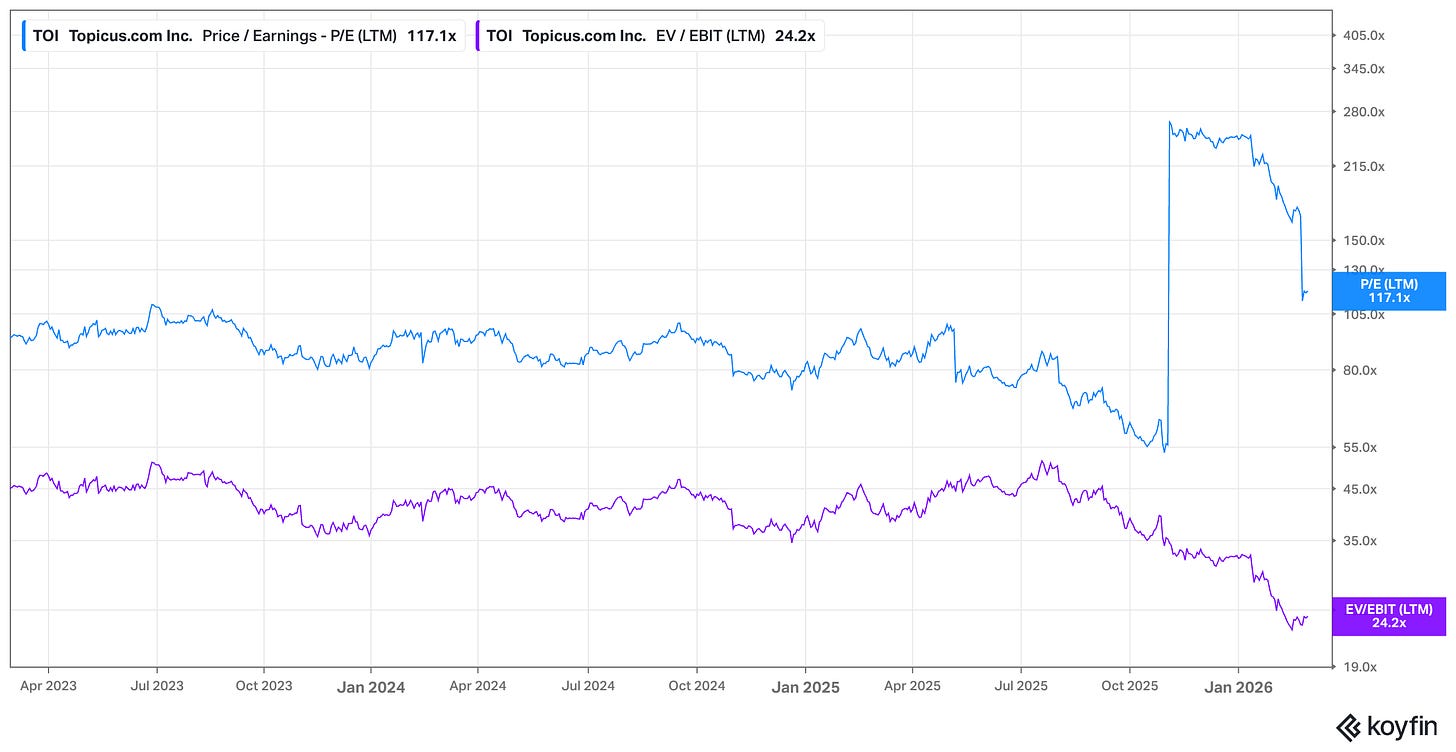Click the 215.0x y-axis value
Image resolution: width=1456 pixels, height=752 pixels.
coord(1364,166)
